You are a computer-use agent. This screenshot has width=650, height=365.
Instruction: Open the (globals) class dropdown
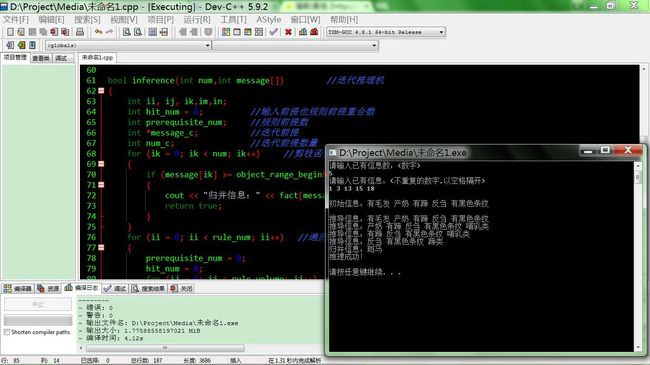pyautogui.click(x=128, y=45)
